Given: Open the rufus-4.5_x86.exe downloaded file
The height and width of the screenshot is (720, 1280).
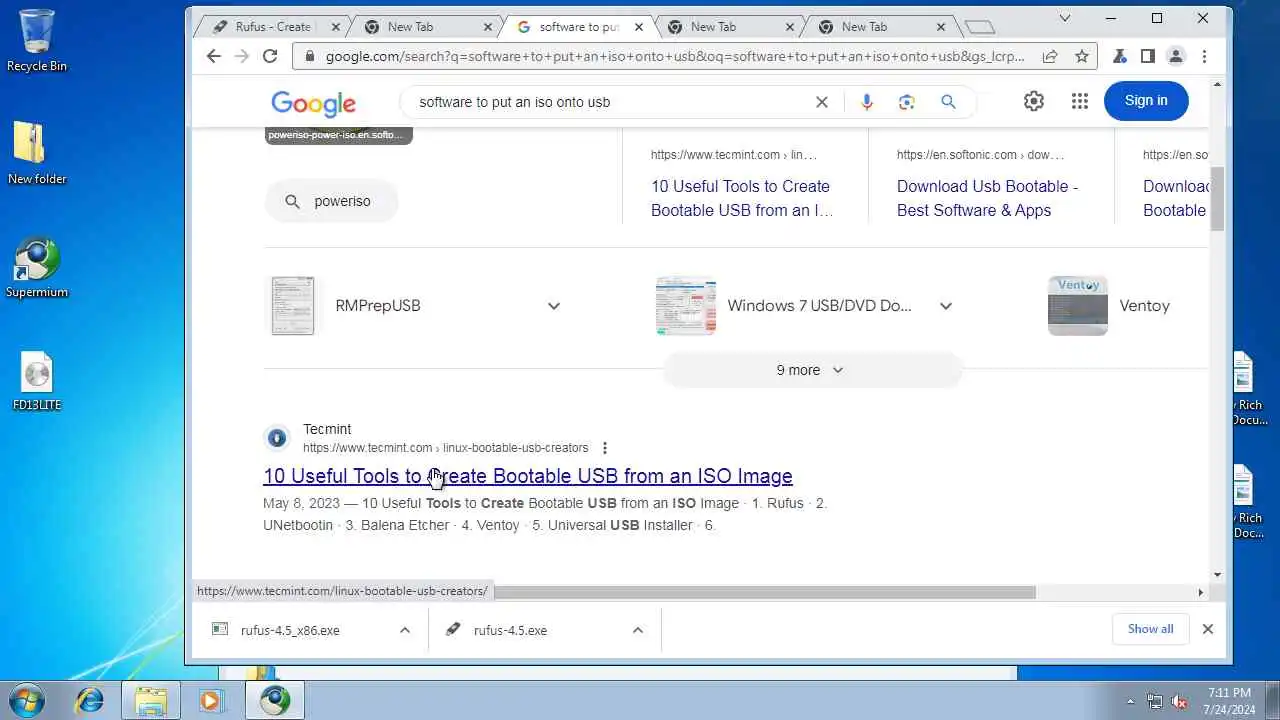Looking at the screenshot, I should 290,630.
